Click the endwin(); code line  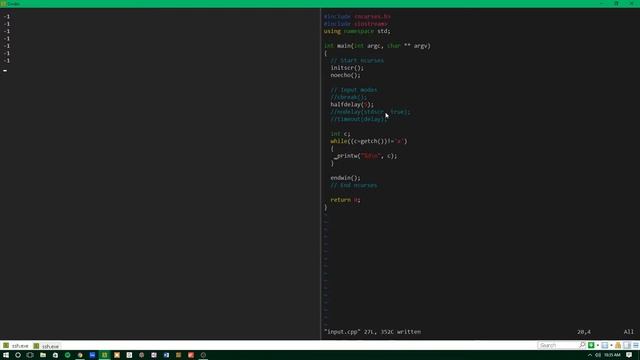[345, 178]
